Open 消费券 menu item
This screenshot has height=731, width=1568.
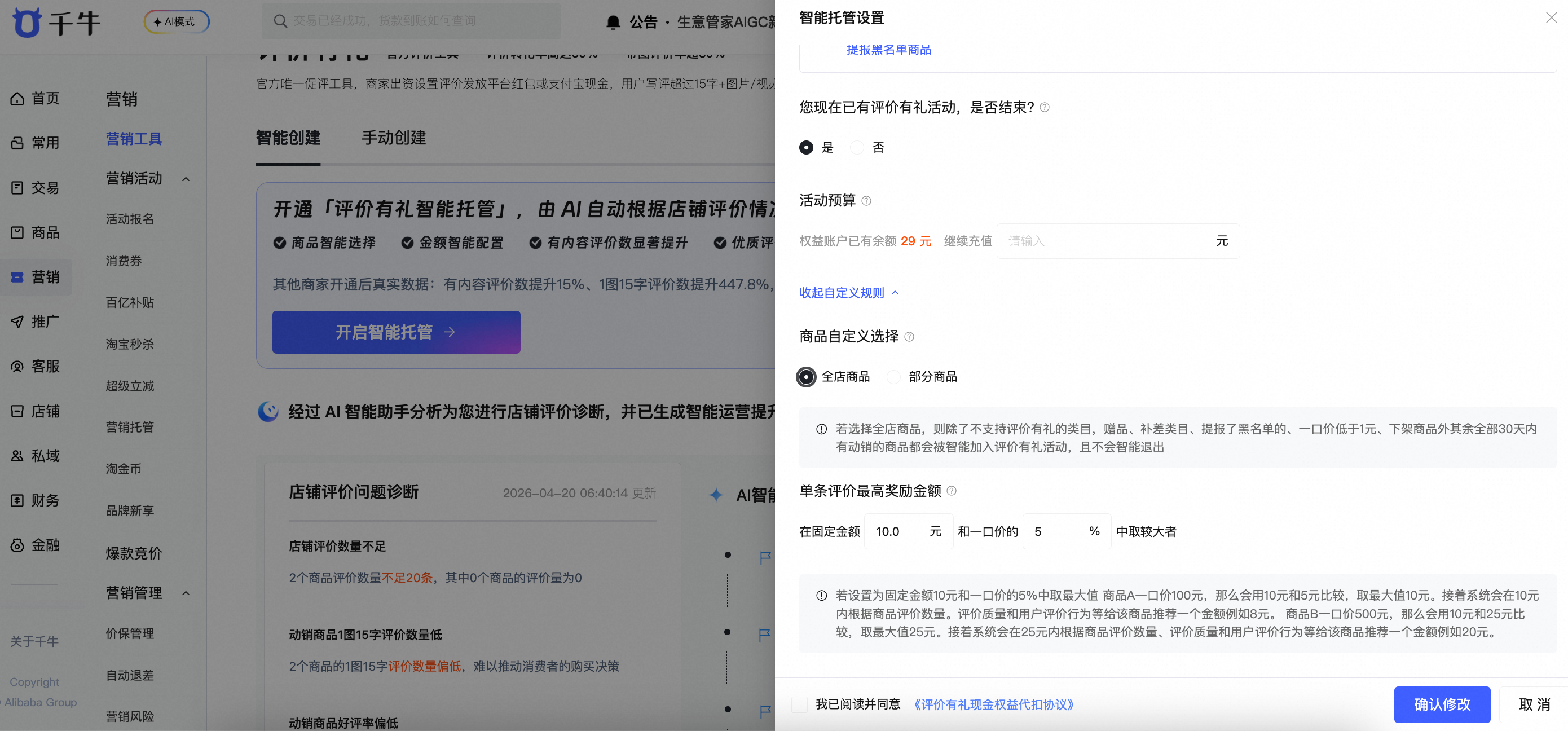[x=124, y=261]
